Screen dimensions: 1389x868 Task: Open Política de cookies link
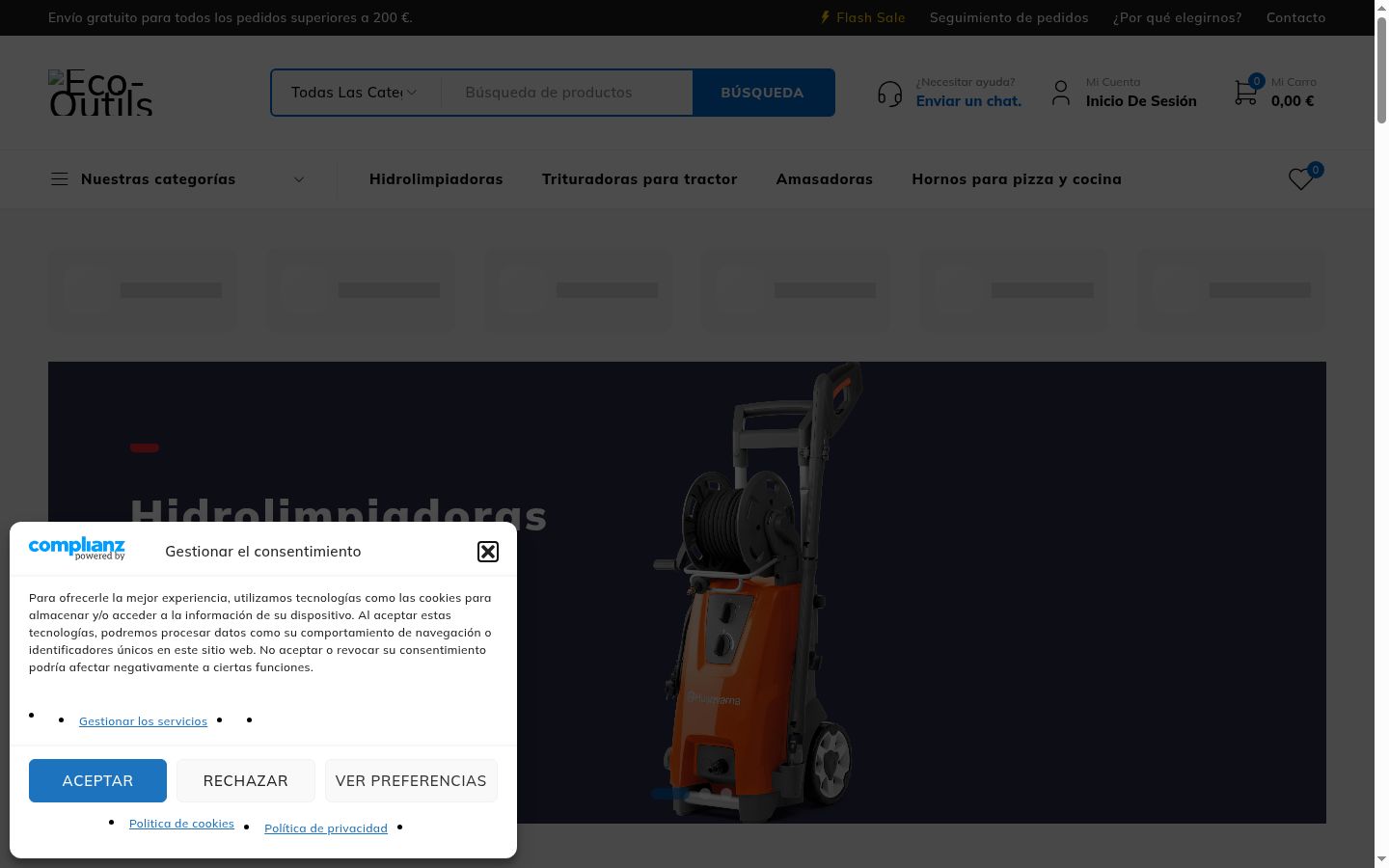181,824
